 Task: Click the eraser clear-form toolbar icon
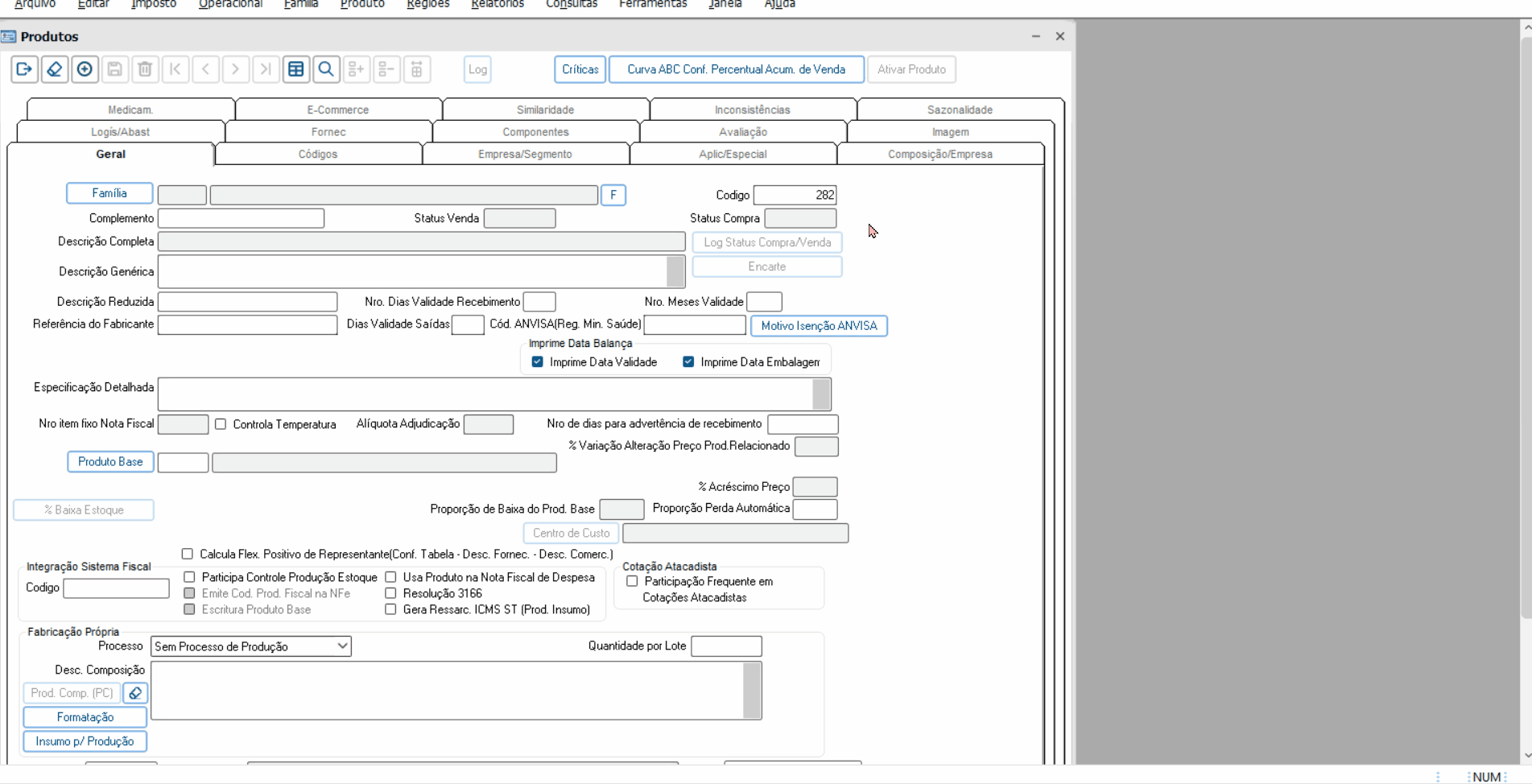coord(55,69)
